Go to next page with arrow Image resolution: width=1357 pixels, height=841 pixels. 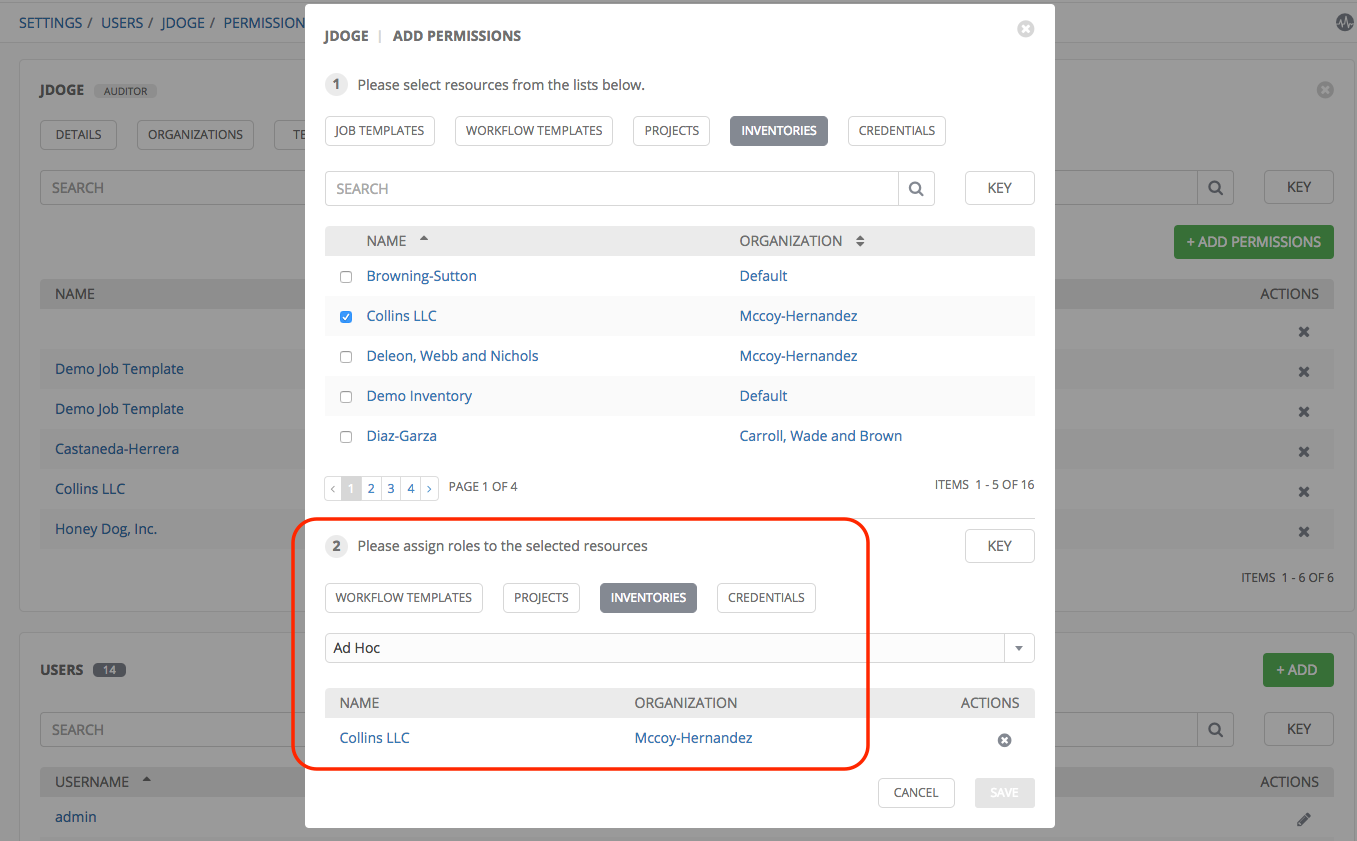pos(430,488)
